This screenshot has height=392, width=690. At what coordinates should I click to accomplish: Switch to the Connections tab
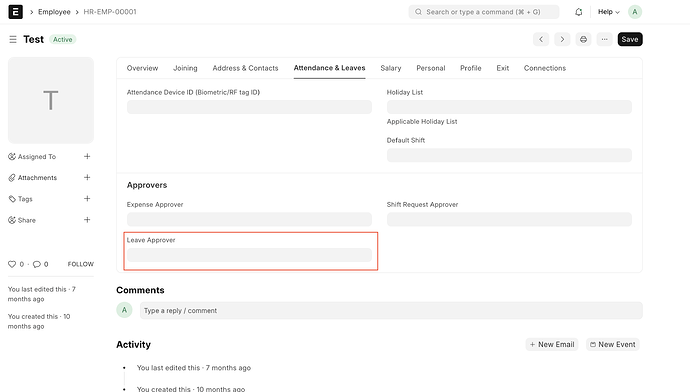coord(545,68)
